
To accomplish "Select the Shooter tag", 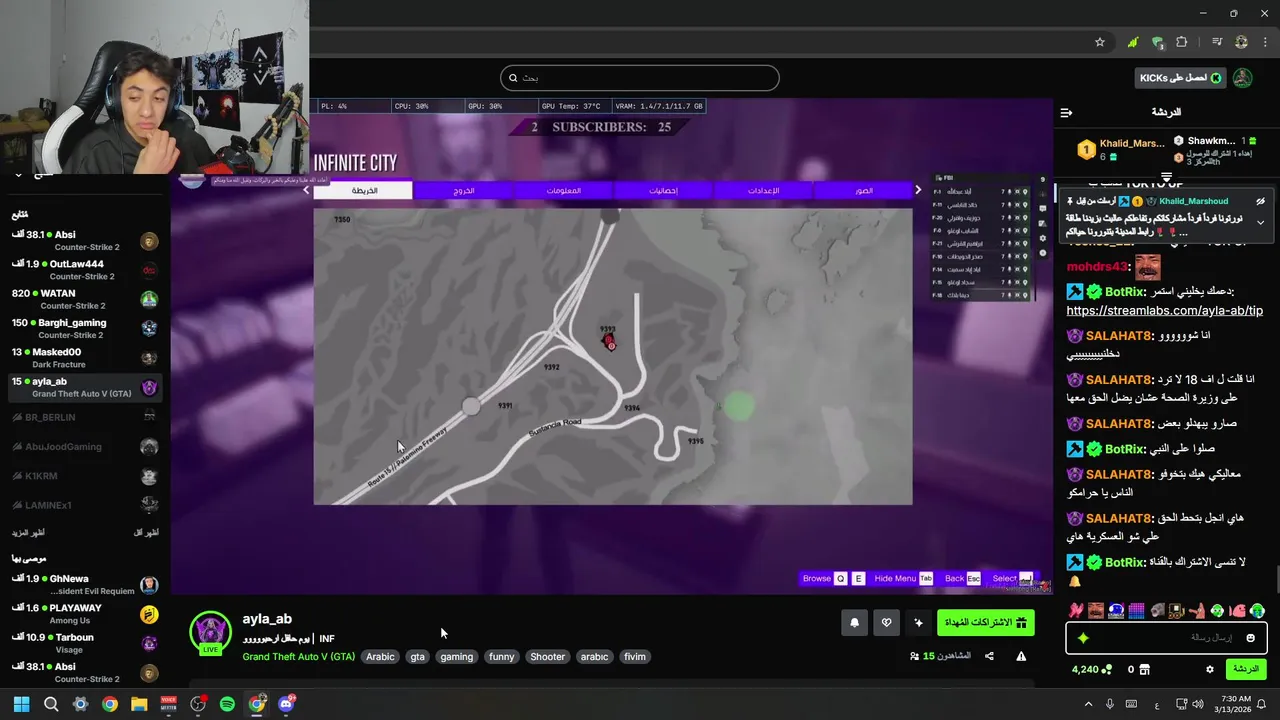I will [547, 657].
